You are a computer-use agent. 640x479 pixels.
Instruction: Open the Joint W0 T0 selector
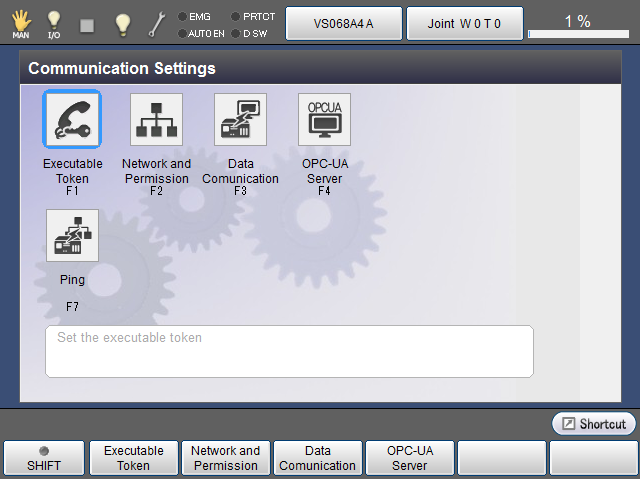464,23
